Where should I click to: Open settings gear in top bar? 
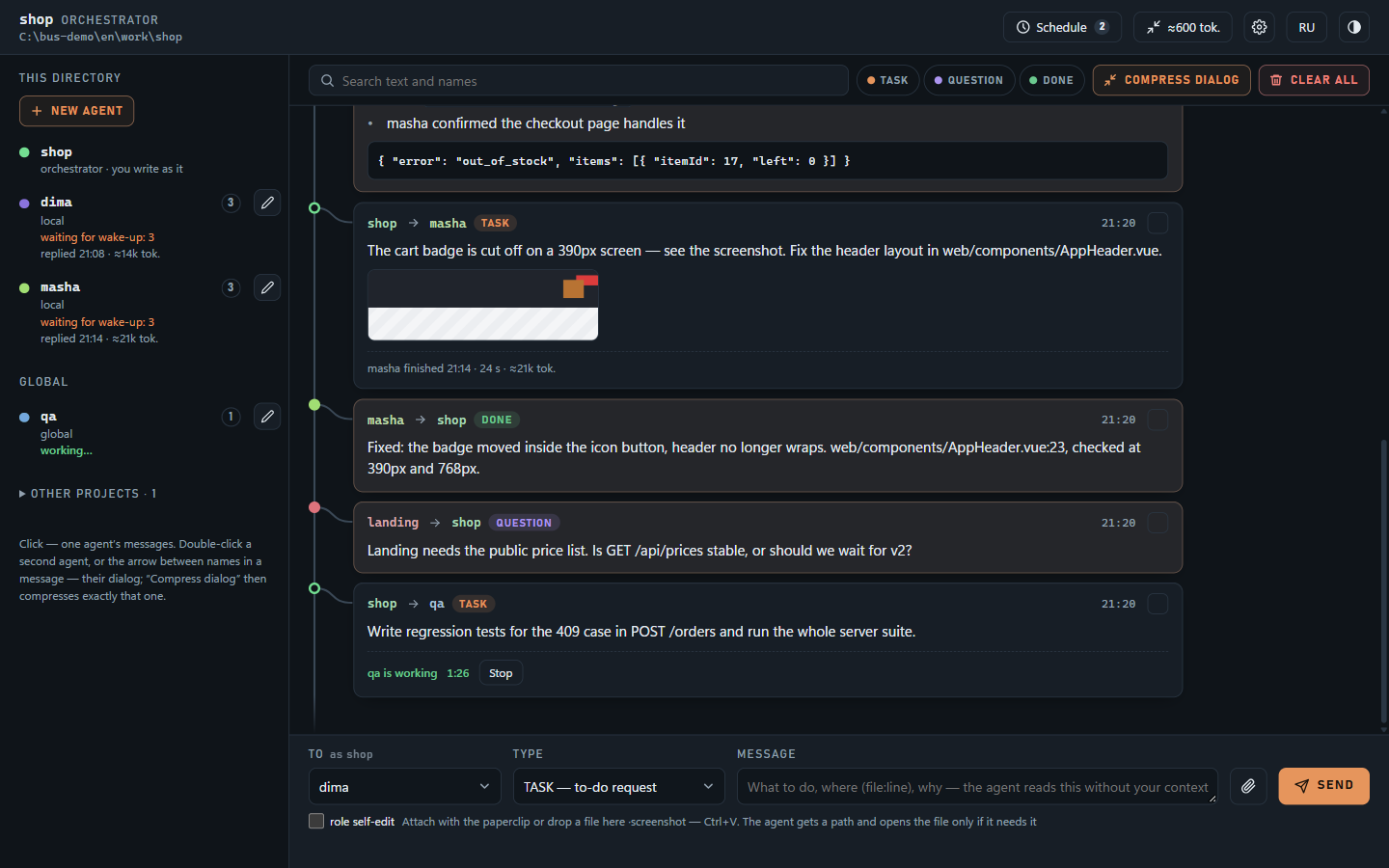1259,27
